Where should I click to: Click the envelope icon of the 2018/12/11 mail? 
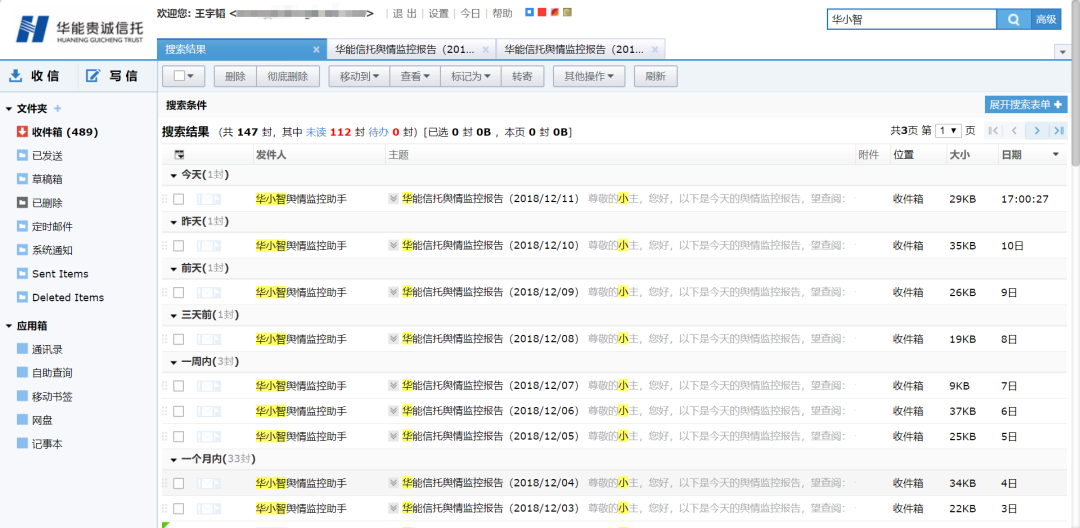pyautogui.click(x=209, y=199)
